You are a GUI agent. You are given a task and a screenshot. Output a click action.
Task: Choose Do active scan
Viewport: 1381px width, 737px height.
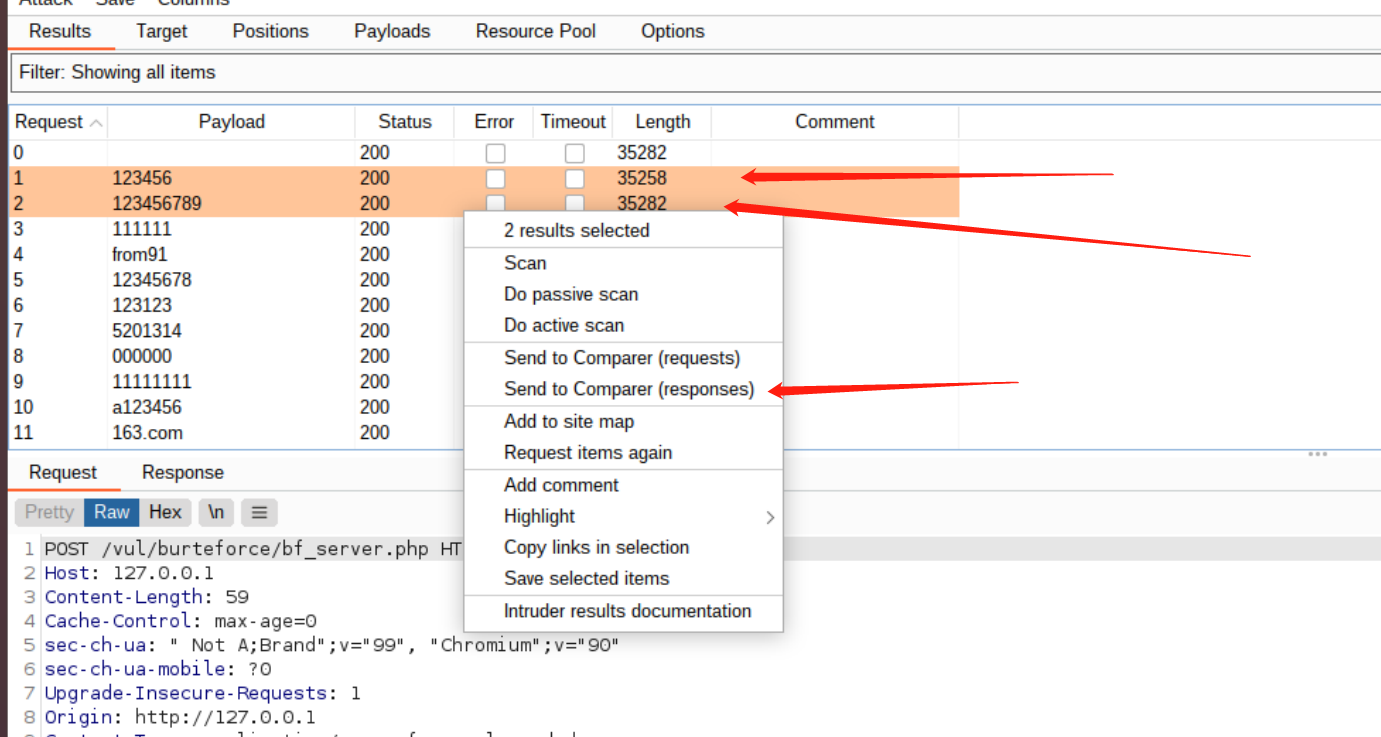coord(623,325)
